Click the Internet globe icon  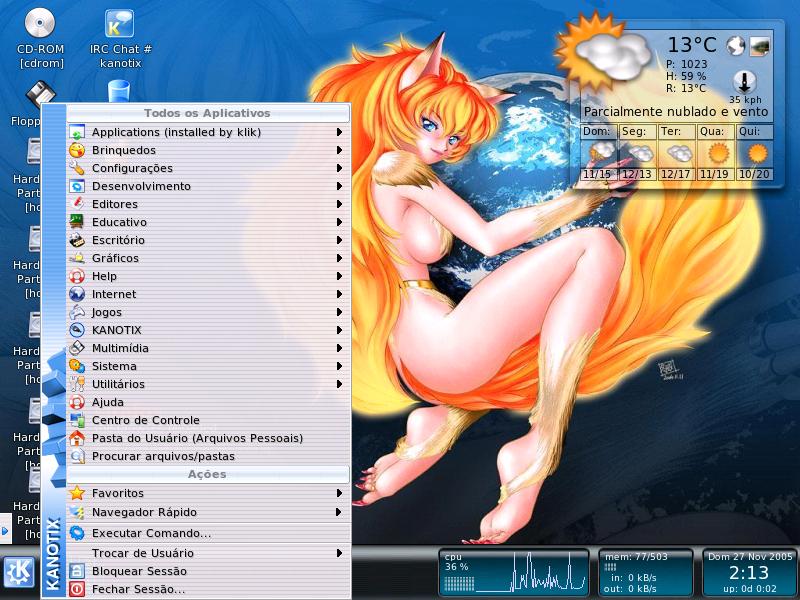[x=77, y=294]
